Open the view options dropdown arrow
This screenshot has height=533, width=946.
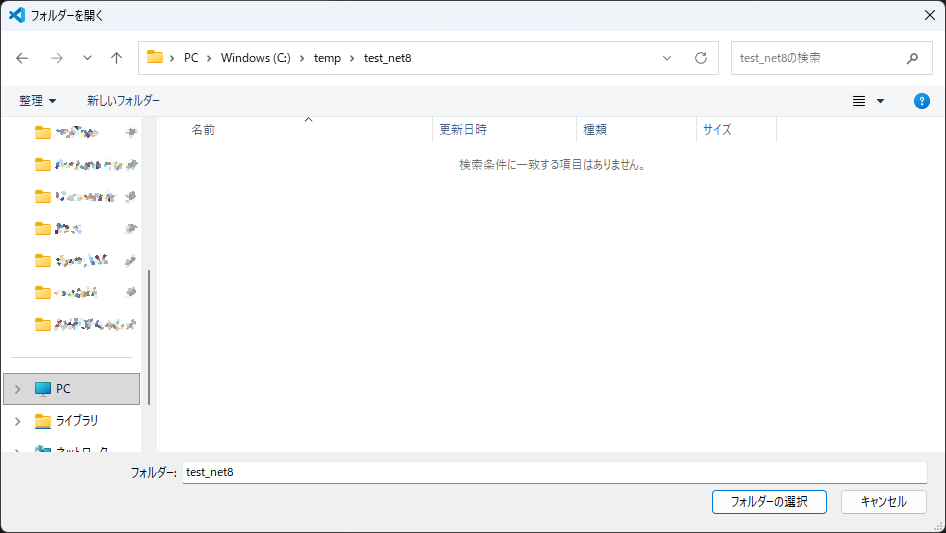click(x=880, y=101)
